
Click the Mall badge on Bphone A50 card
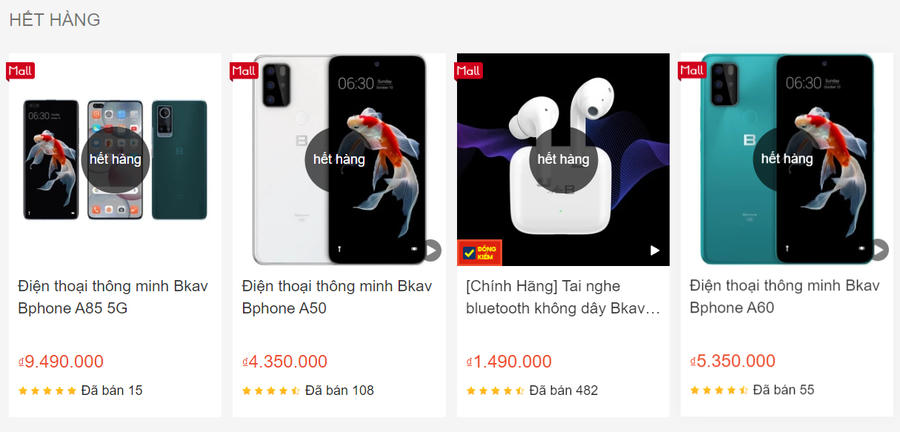[245, 71]
